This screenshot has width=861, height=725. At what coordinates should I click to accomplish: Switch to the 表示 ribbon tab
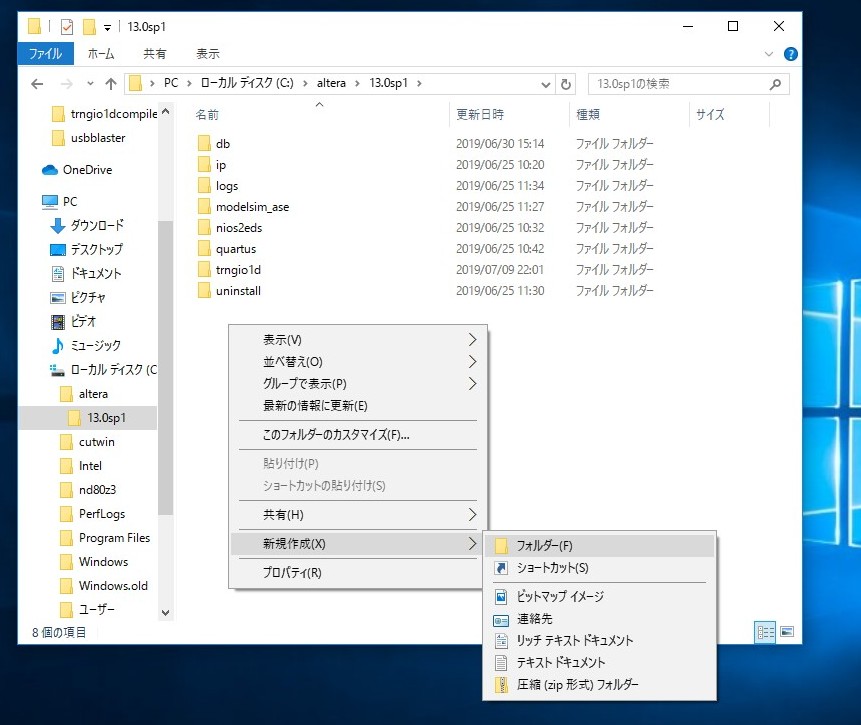click(208, 54)
